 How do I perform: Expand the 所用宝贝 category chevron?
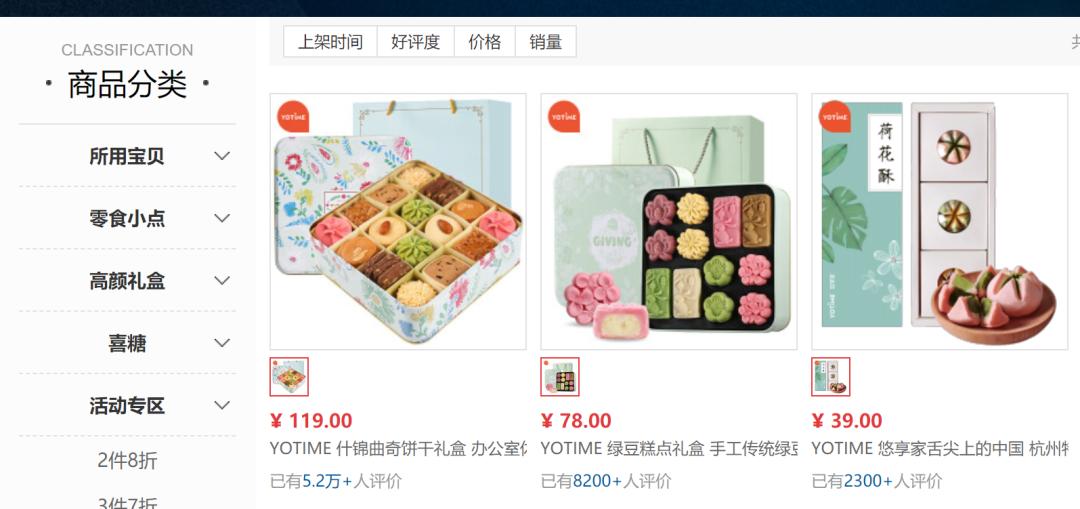222,156
